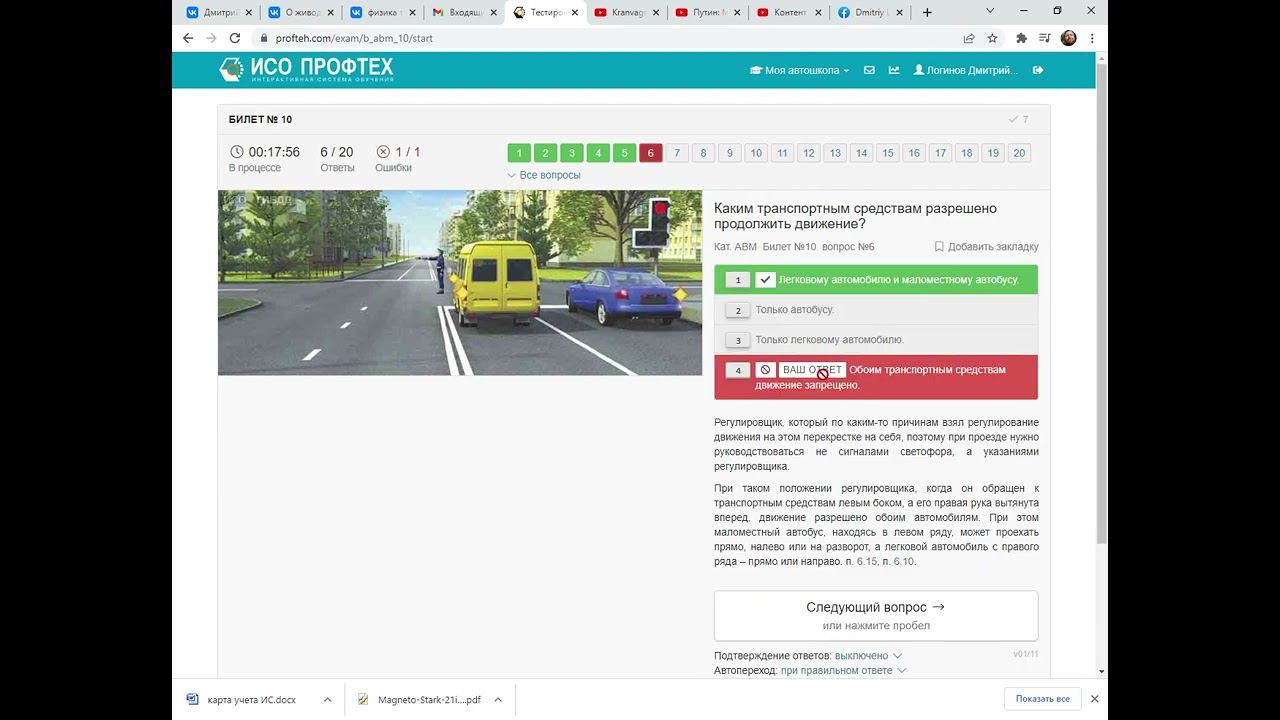Change Подтверждение ответов setting выключено
The width and height of the screenshot is (1280, 720).
coord(868,656)
